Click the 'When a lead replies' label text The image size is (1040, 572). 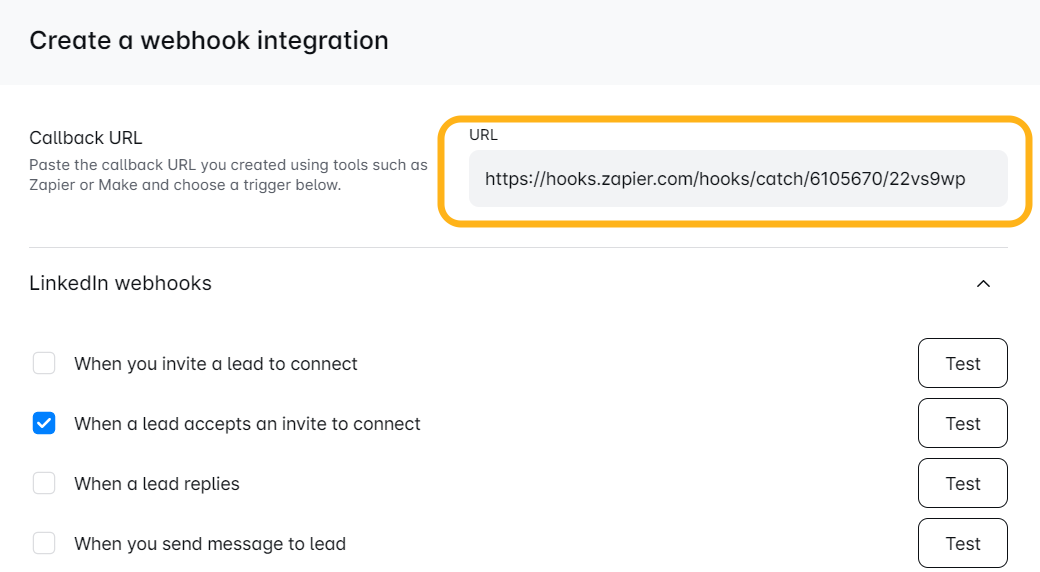coord(157,484)
